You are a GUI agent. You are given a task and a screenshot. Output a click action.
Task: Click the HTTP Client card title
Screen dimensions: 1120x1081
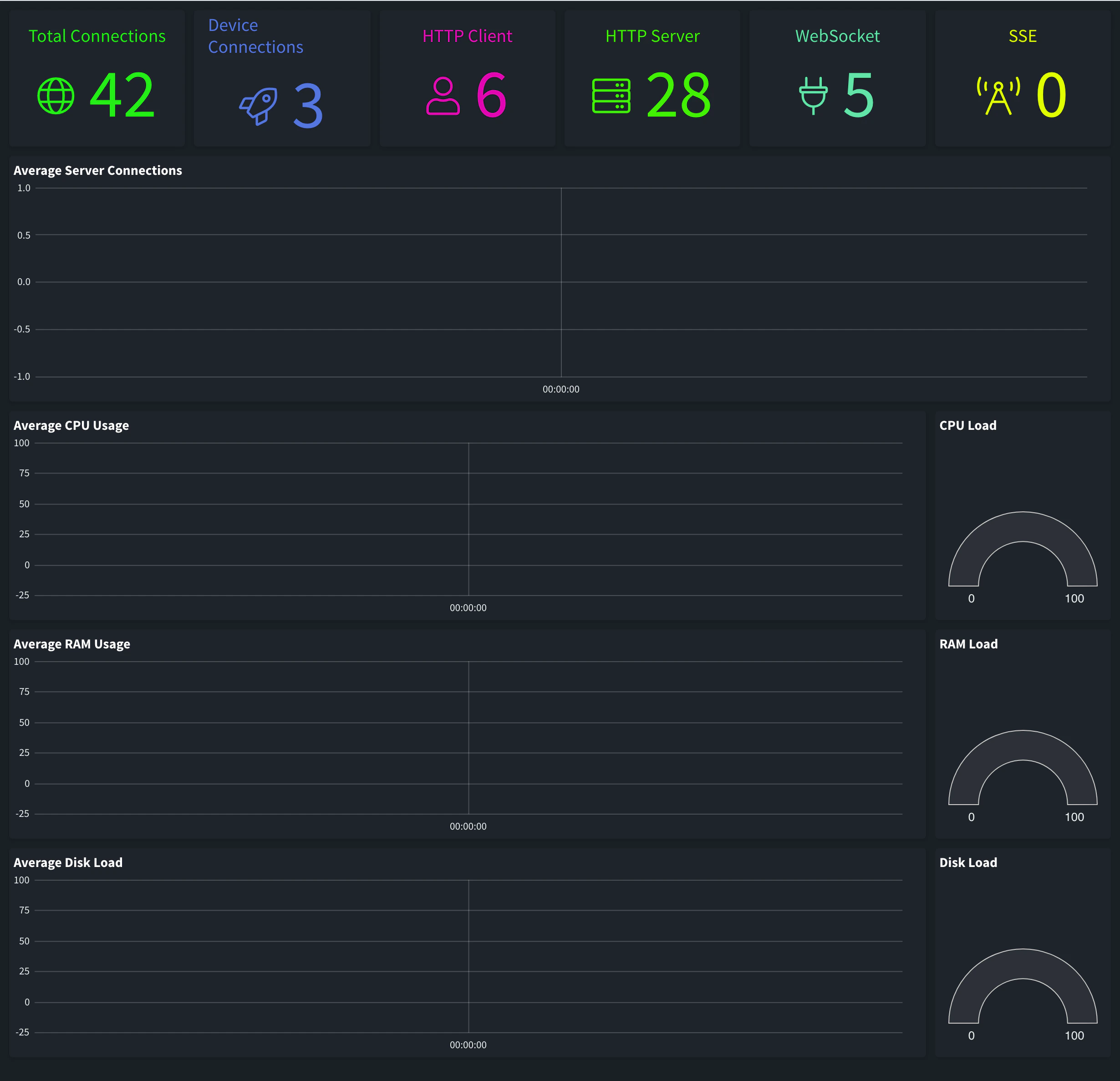[x=468, y=36]
